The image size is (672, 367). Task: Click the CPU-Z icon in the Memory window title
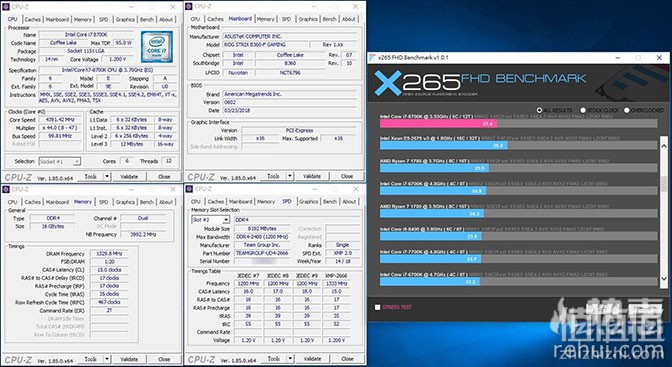[6, 189]
